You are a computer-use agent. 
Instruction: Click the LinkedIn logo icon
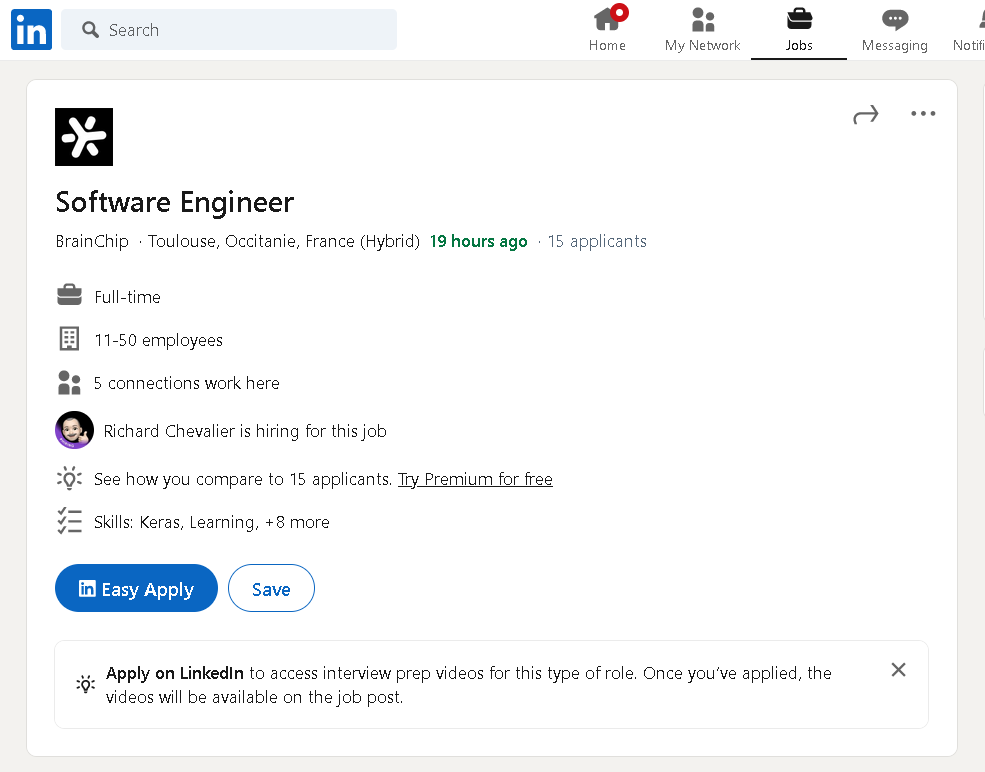click(x=31, y=30)
